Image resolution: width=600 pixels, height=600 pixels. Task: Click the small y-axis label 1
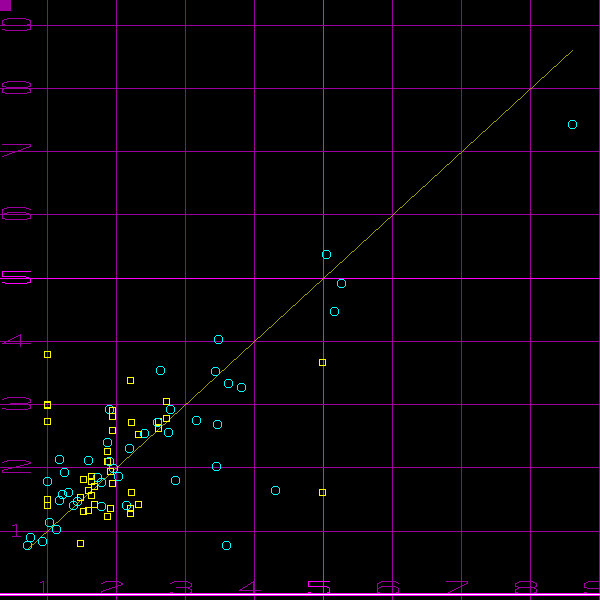[15, 532]
